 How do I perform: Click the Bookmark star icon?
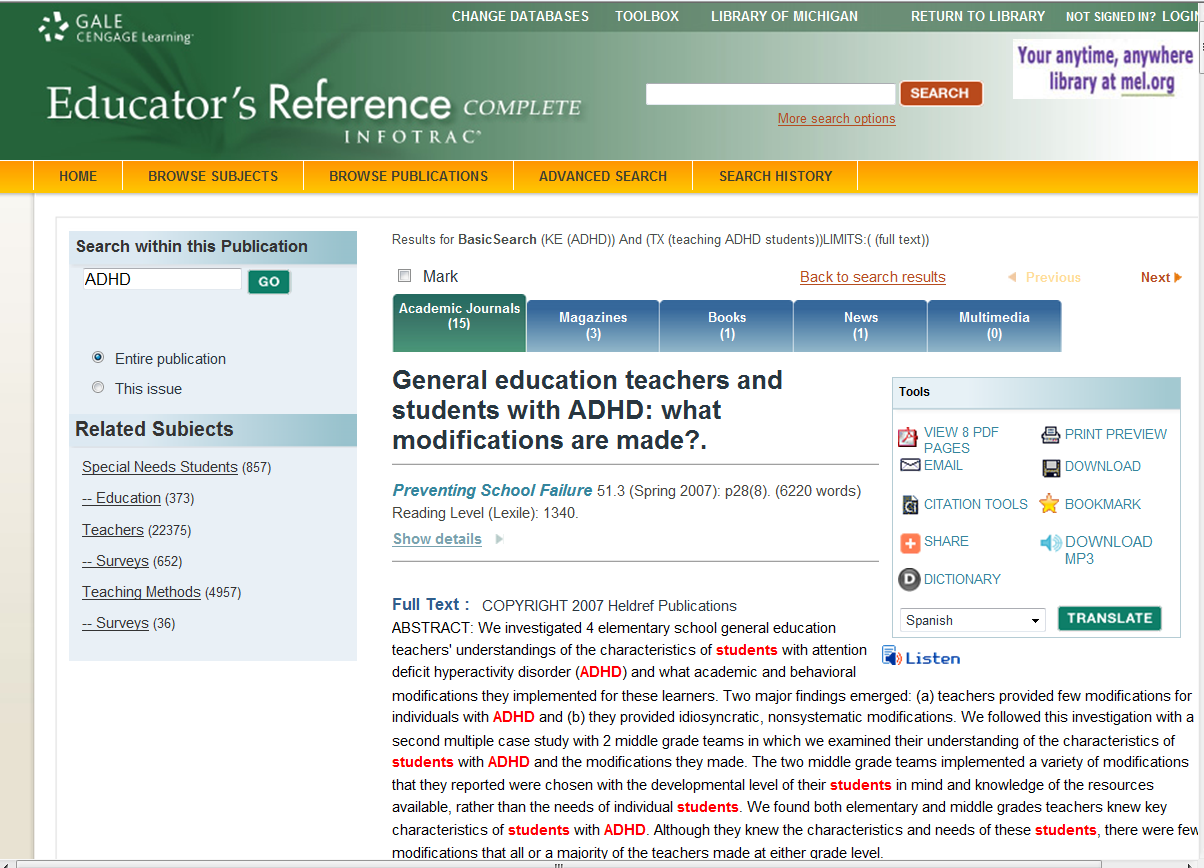1049,504
